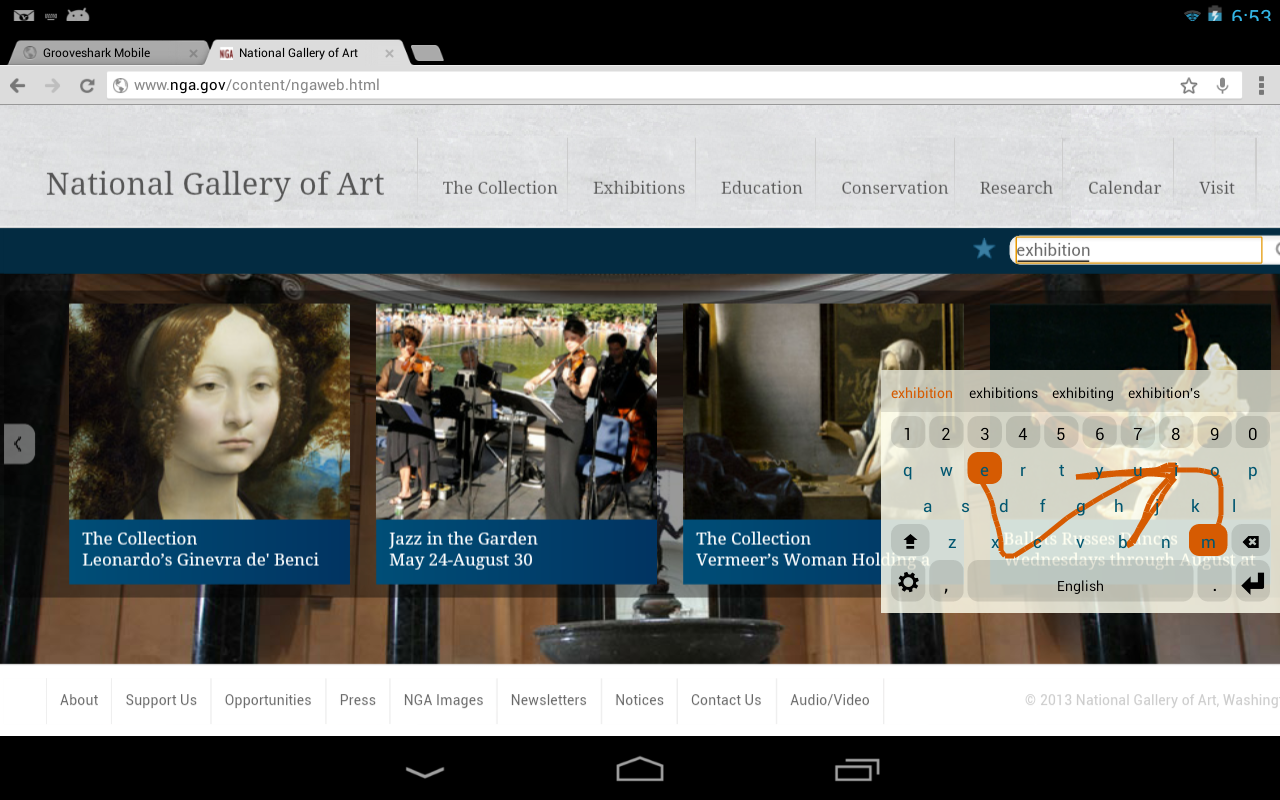Focus the site search field containing exhibition
This screenshot has width=1280, height=800.
tap(1138, 250)
